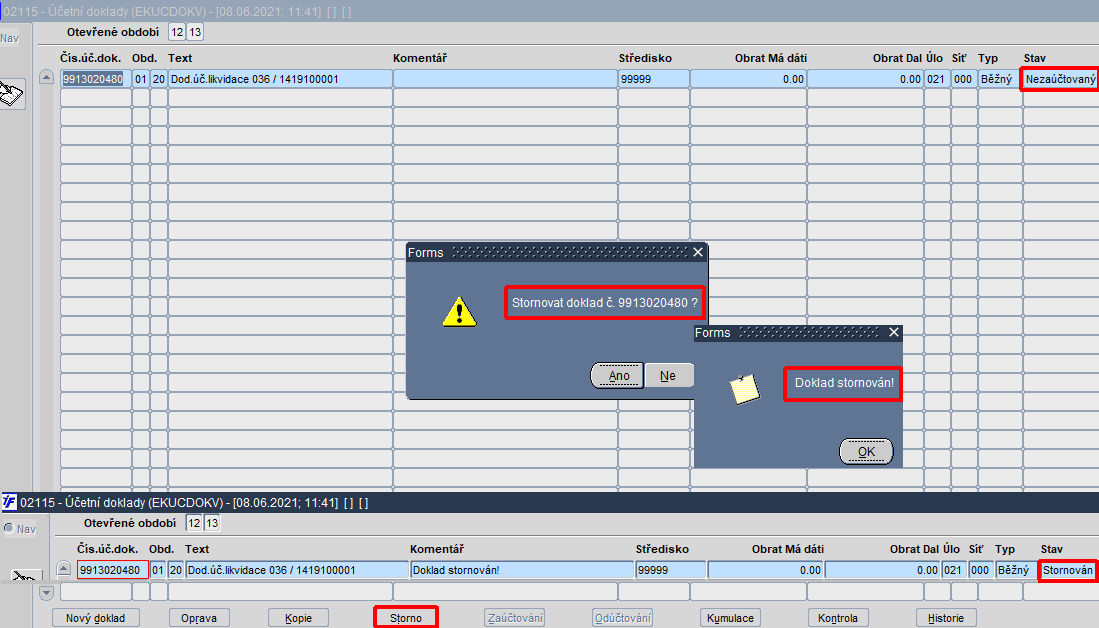Click the Středisko 99999 field in the upper row

[653, 79]
